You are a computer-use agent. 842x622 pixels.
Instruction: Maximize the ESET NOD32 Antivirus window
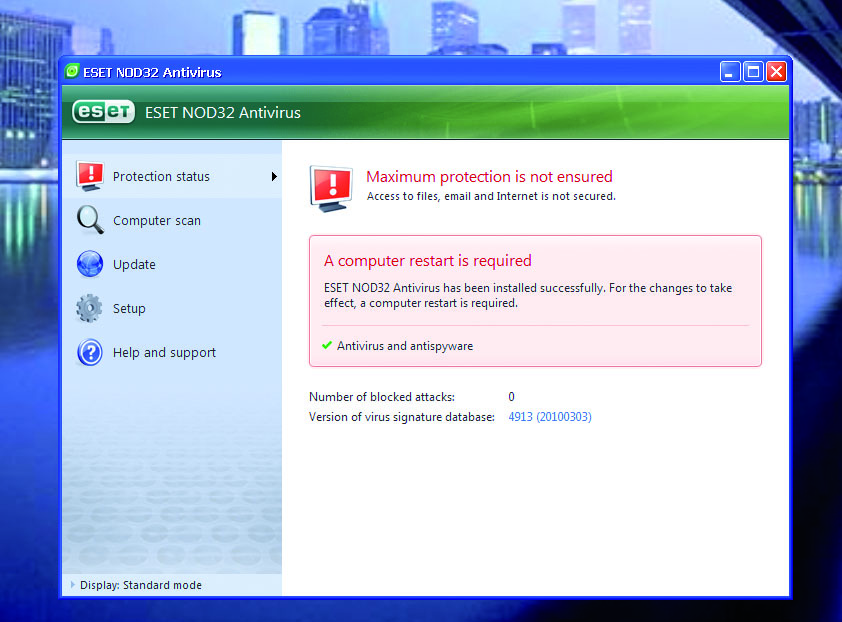coord(753,71)
